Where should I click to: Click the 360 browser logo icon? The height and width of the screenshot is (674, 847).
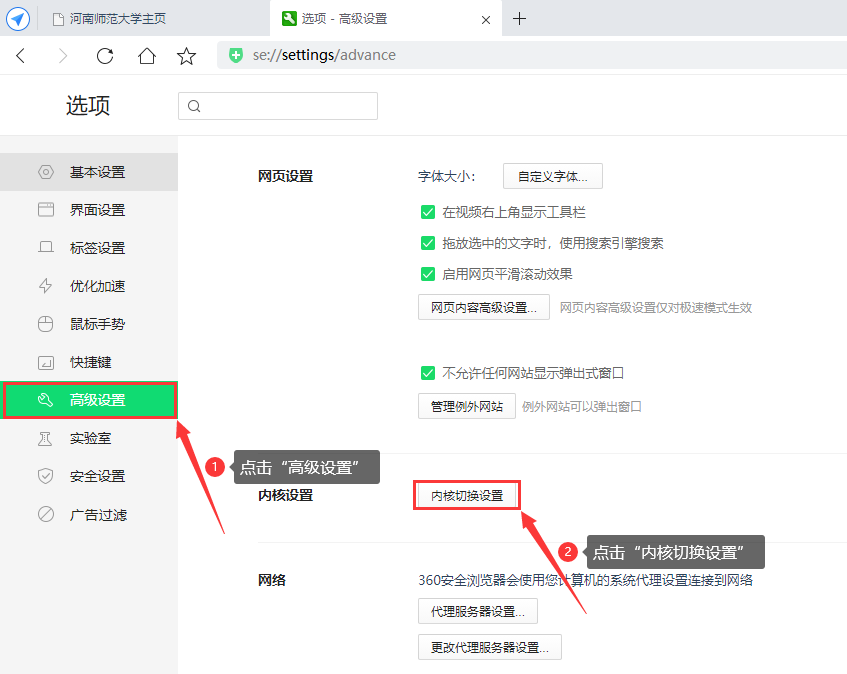click(18, 18)
